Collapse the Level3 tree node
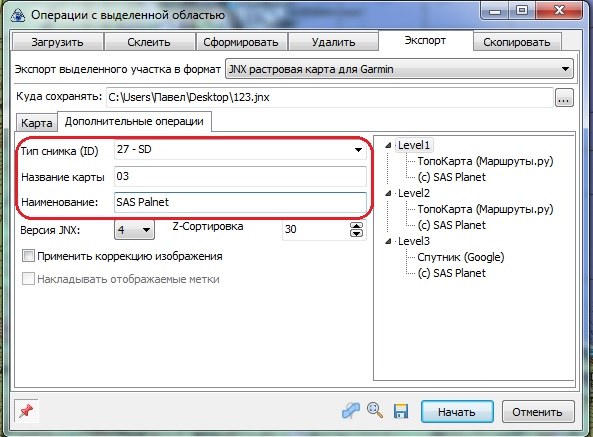Screen dimensions: 593x437 pos(388,241)
